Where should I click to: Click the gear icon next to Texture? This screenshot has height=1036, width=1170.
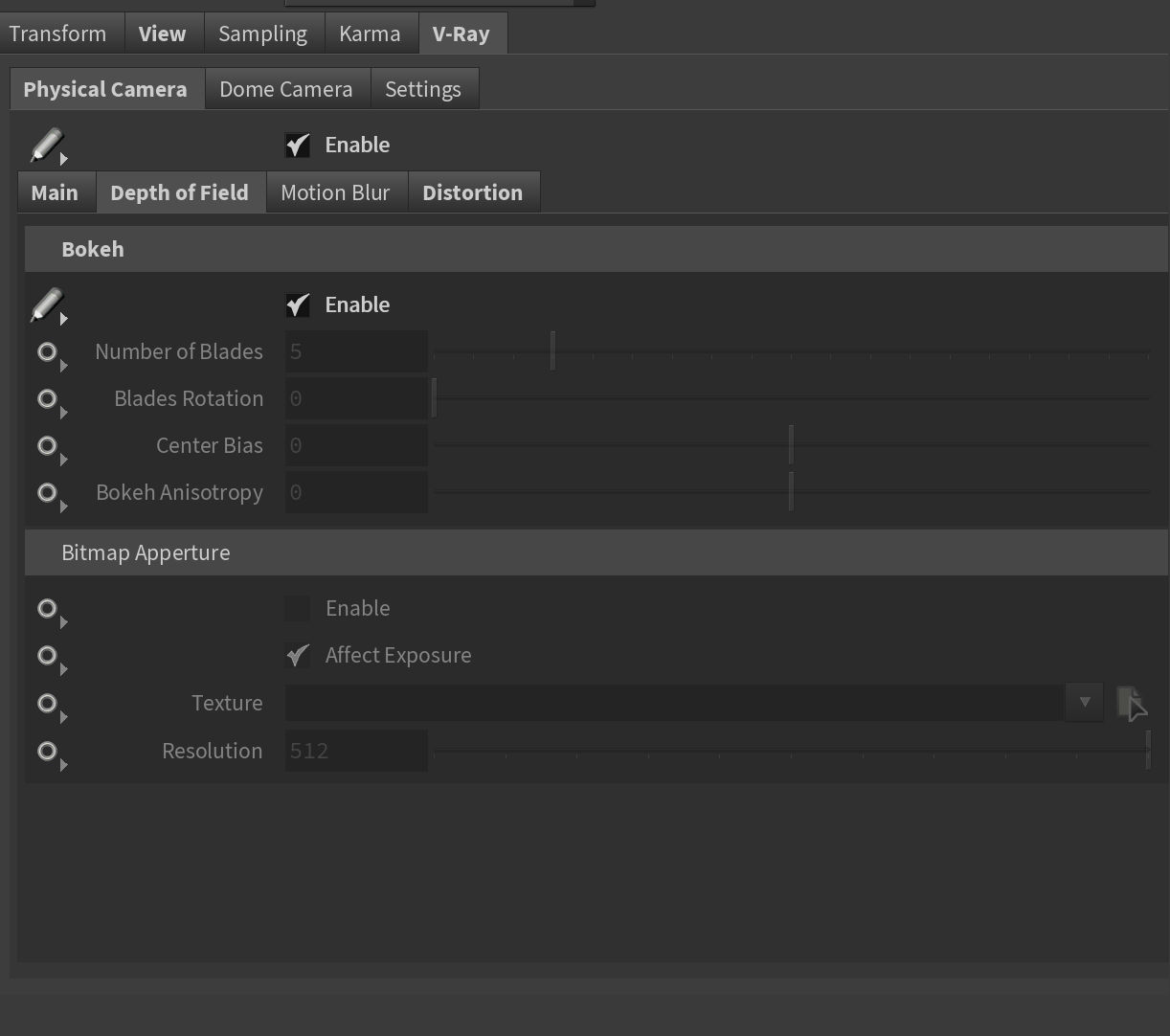[47, 704]
